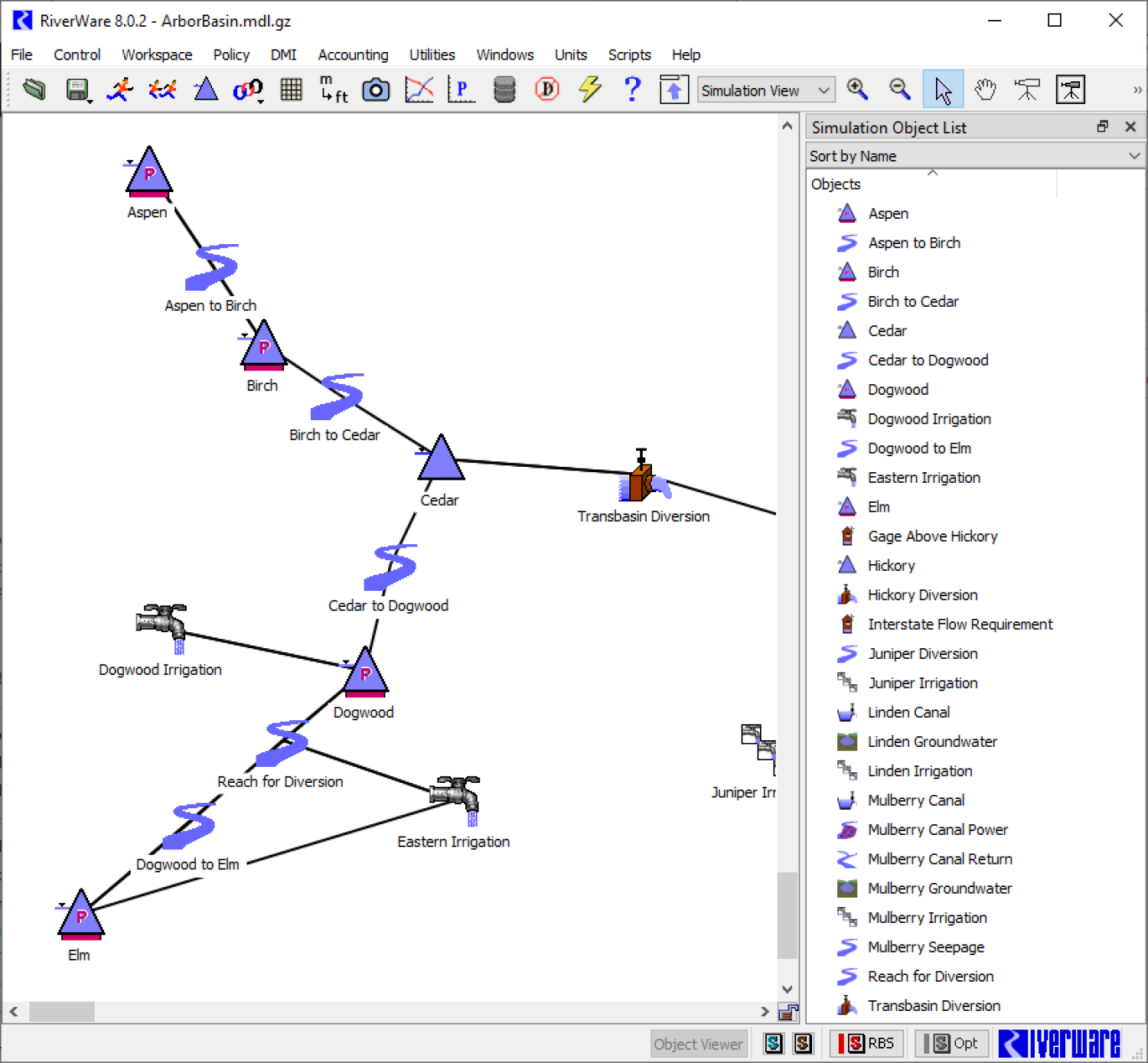Open help with the question mark icon
This screenshot has height=1063, width=1148.
tap(632, 90)
